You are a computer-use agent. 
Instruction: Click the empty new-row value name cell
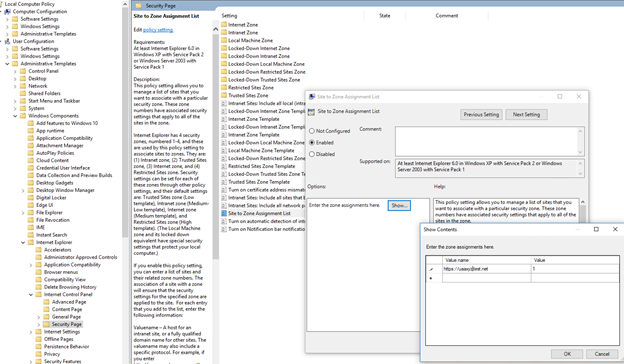486,278
